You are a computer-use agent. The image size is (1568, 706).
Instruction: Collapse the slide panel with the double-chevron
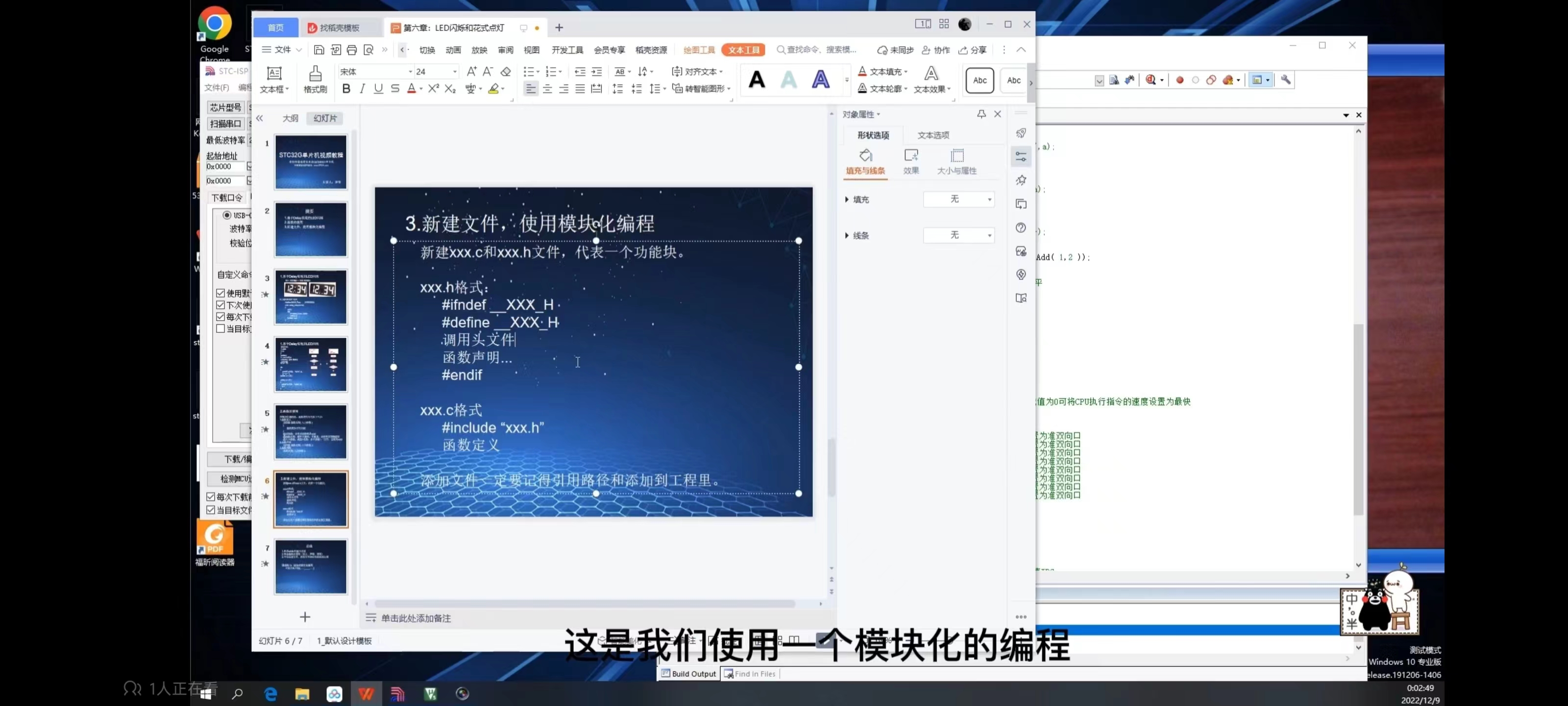pos(259,118)
